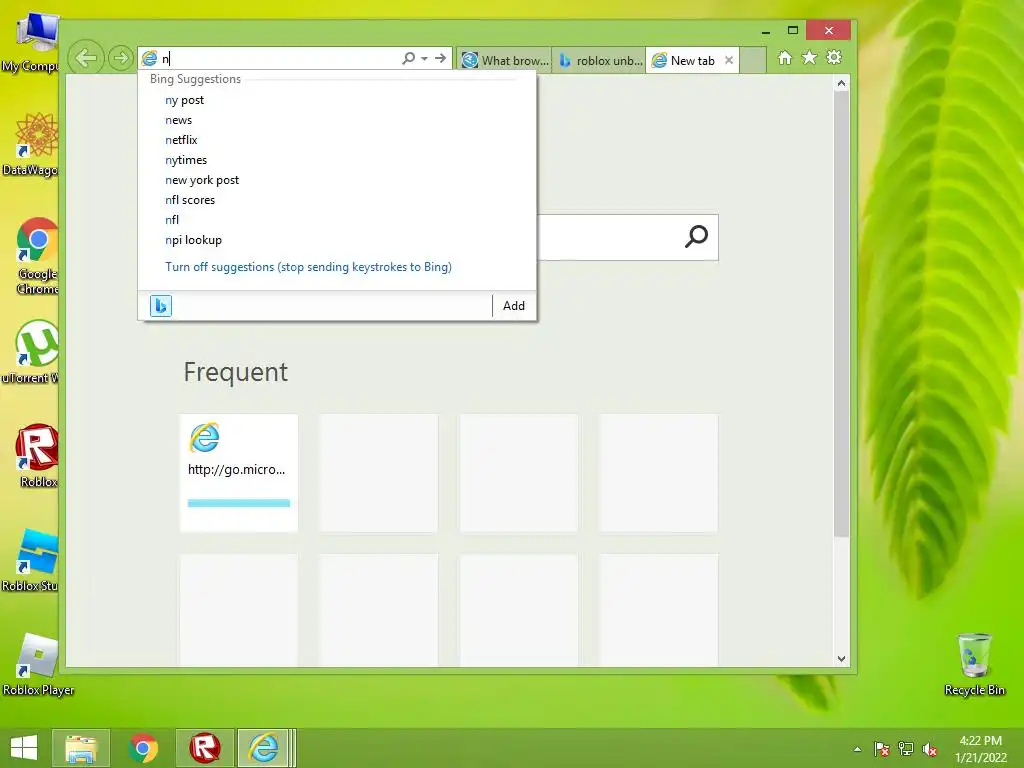The width and height of the screenshot is (1024, 768).
Task: Switch to the 'What brow...' tab
Action: 504,60
